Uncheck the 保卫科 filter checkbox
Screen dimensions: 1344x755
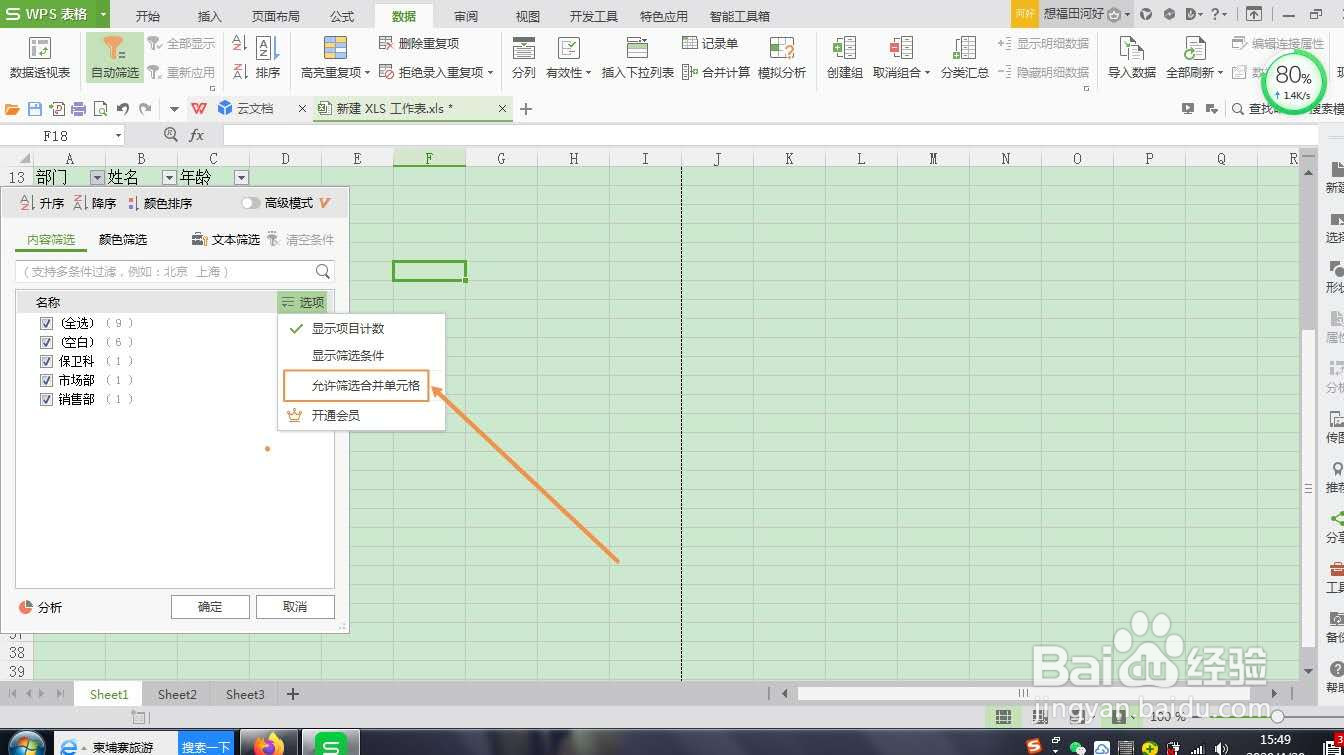coord(46,361)
